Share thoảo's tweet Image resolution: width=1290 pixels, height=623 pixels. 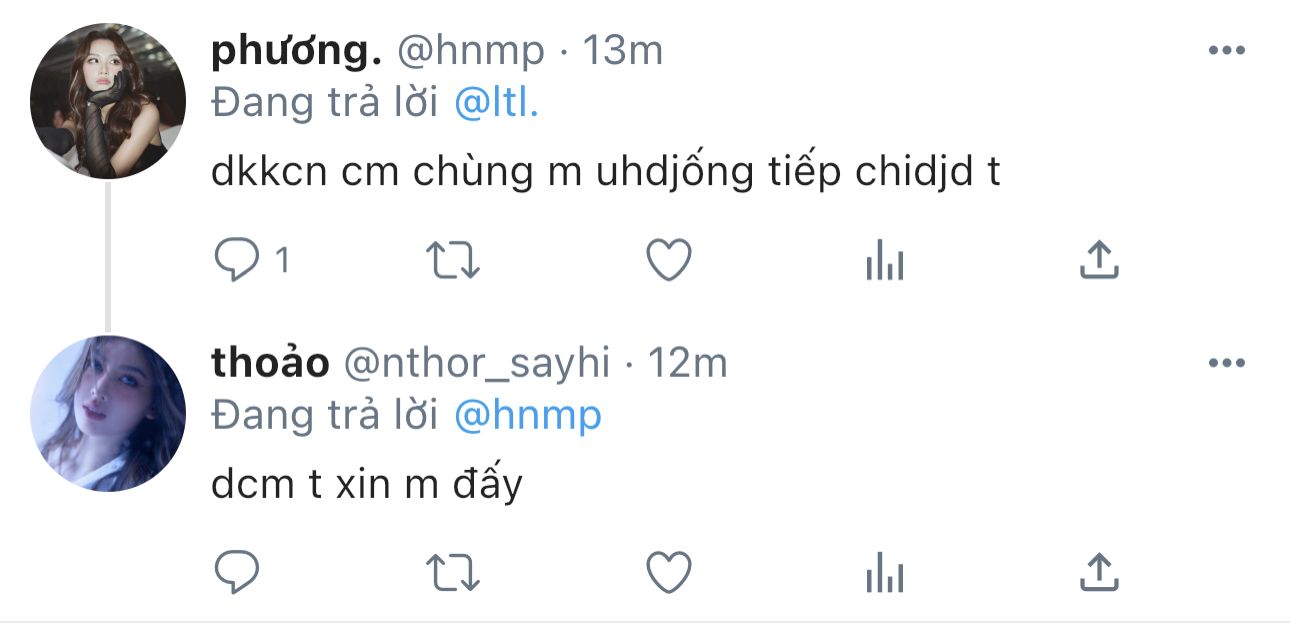(1099, 573)
